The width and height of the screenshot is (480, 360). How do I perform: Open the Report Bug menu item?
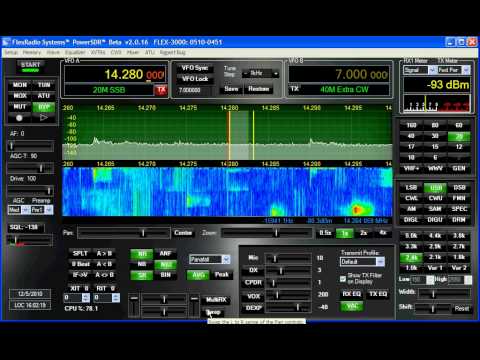point(172,52)
